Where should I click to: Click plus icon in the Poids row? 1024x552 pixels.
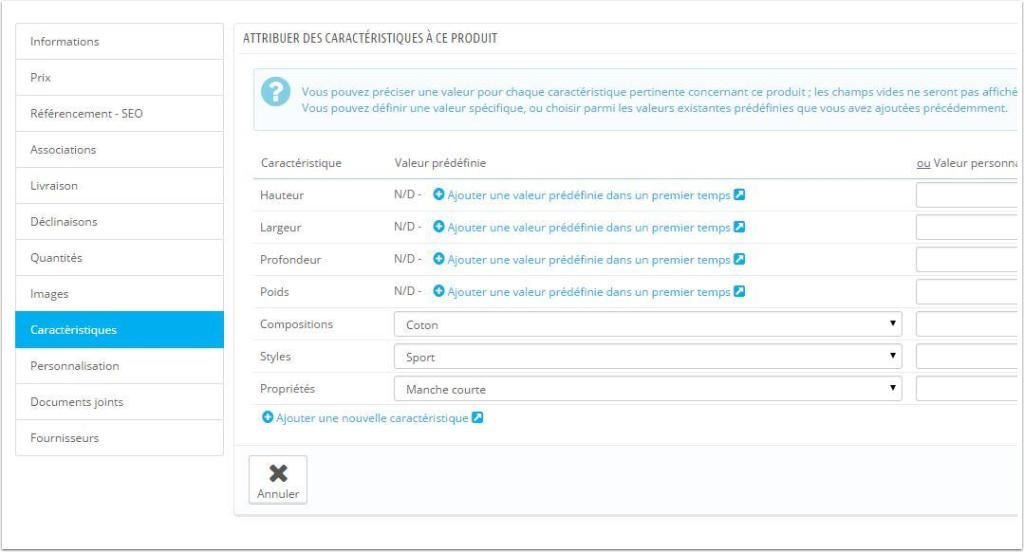coord(439,291)
